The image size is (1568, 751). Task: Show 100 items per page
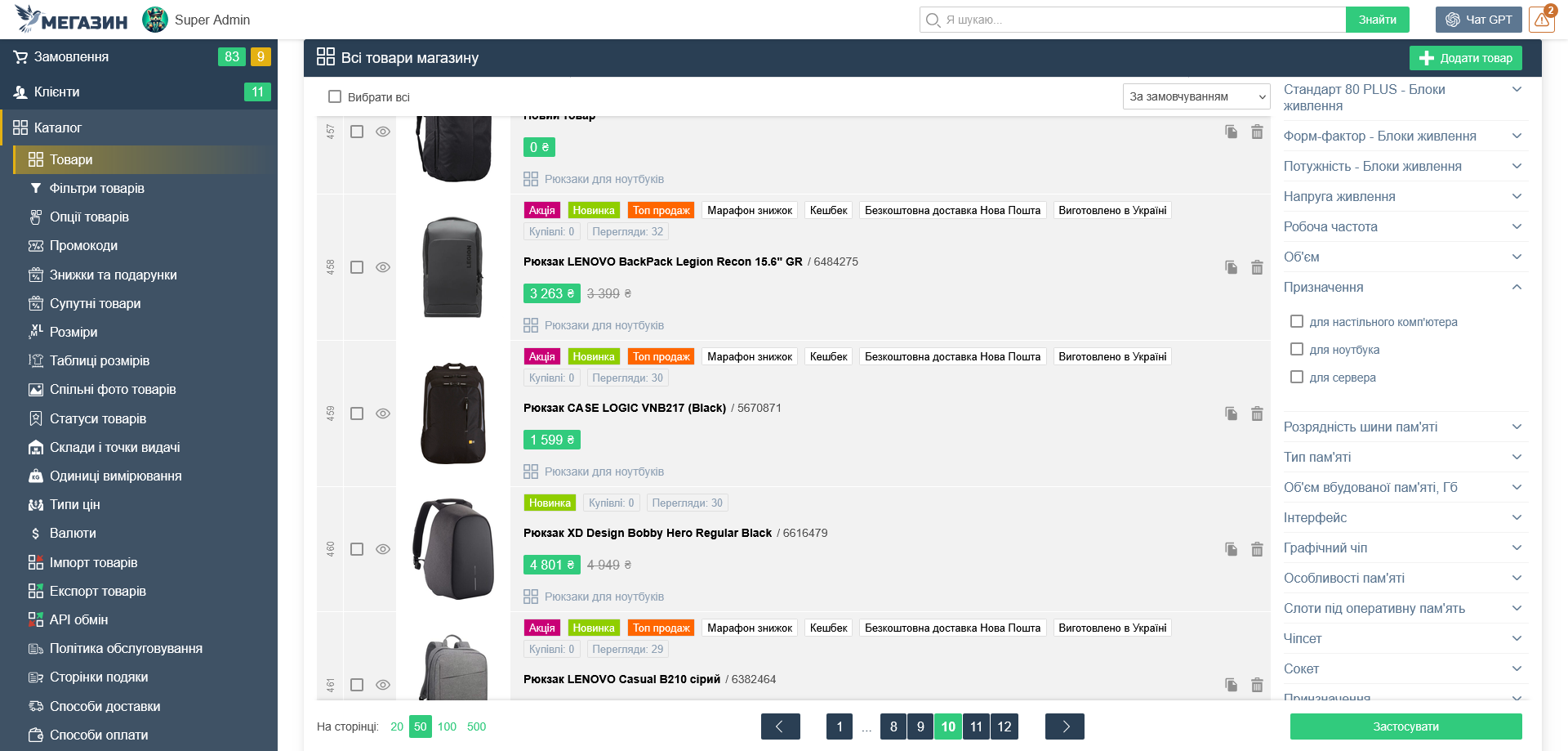(447, 726)
